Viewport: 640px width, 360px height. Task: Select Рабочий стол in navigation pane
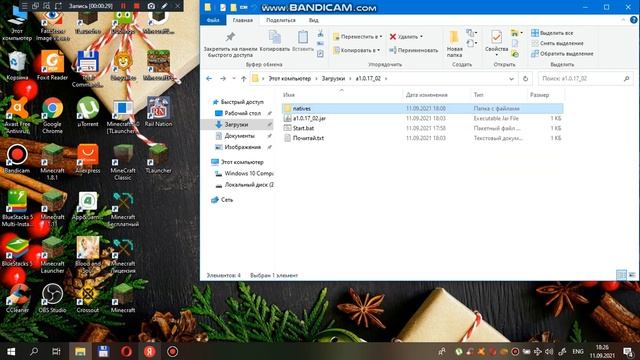click(x=242, y=113)
